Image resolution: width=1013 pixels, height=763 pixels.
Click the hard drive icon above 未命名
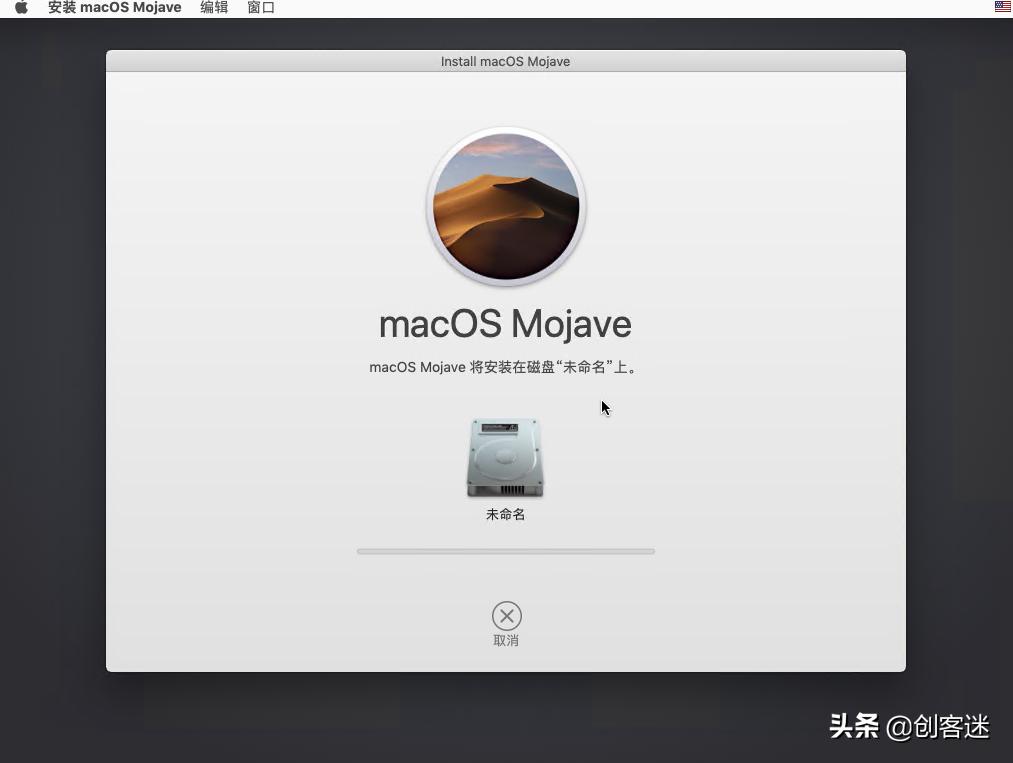[x=505, y=458]
